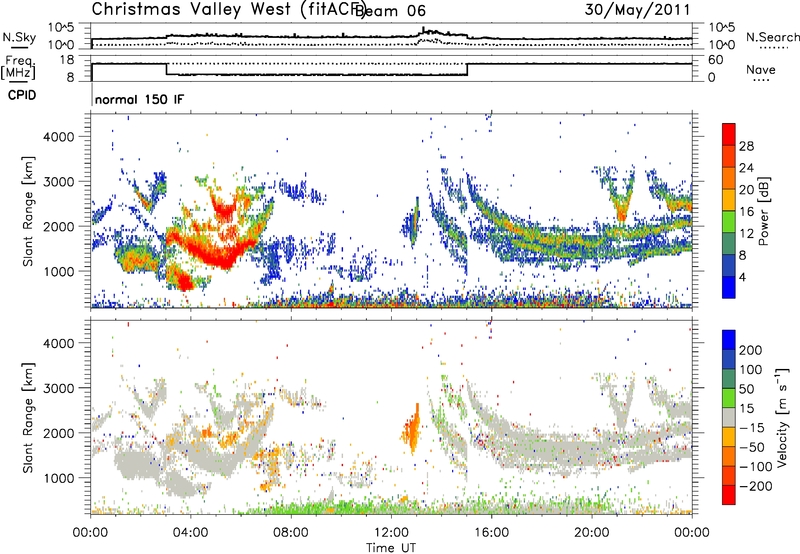This screenshot has height=554, width=800.
Task: Click the '2000' tick on the power panel
Action: pyautogui.click(x=58, y=226)
